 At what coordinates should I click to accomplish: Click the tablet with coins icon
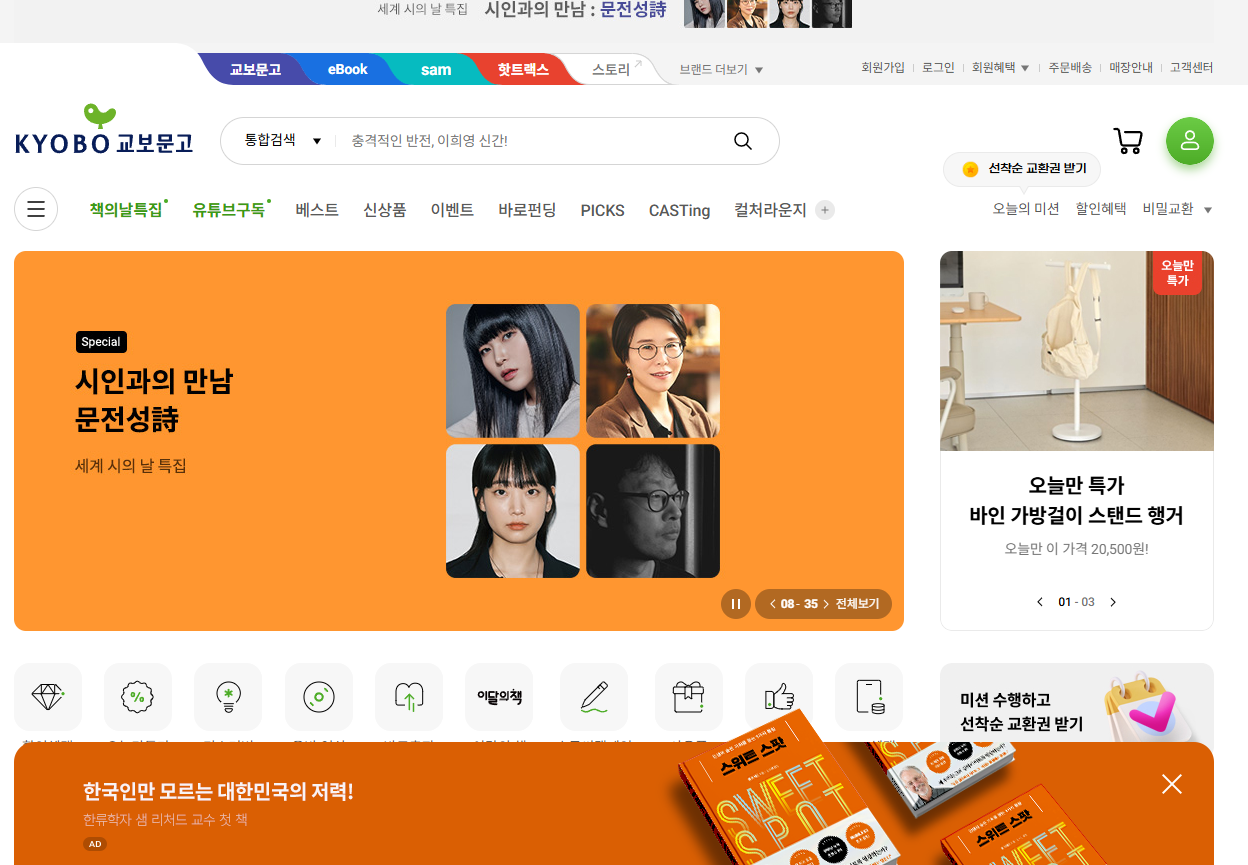tap(869, 697)
